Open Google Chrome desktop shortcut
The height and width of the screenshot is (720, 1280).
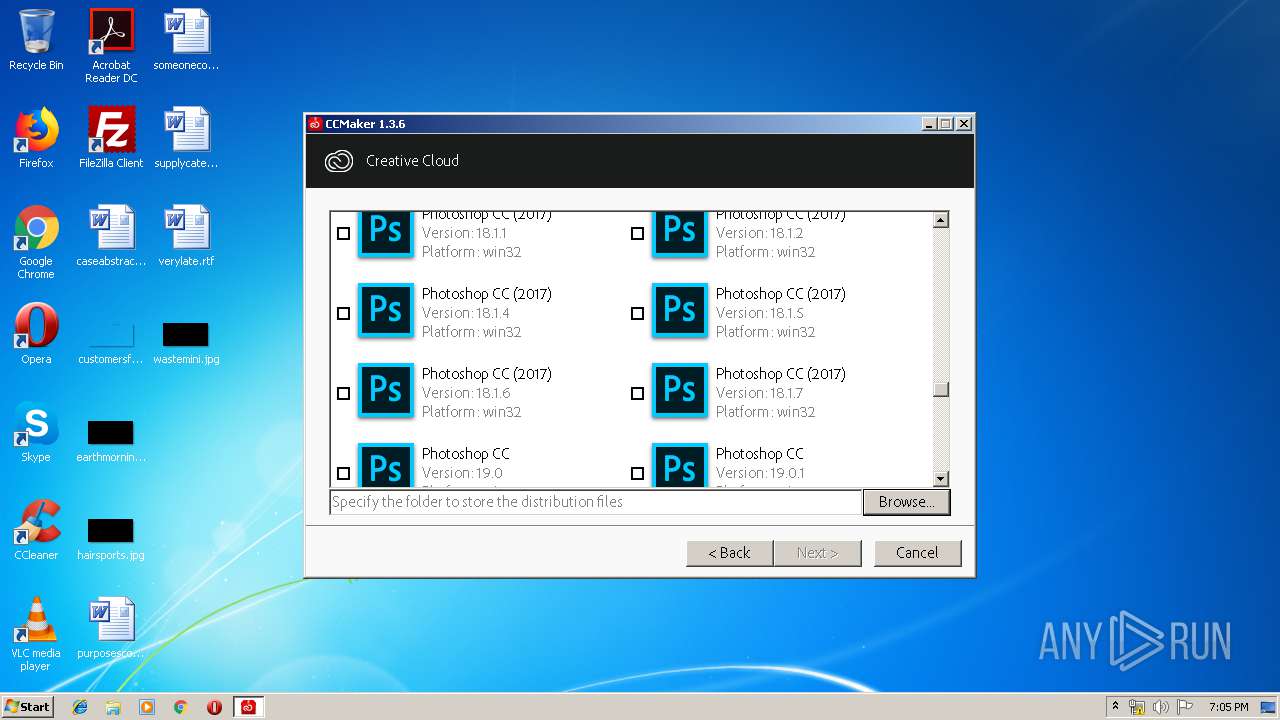36,242
